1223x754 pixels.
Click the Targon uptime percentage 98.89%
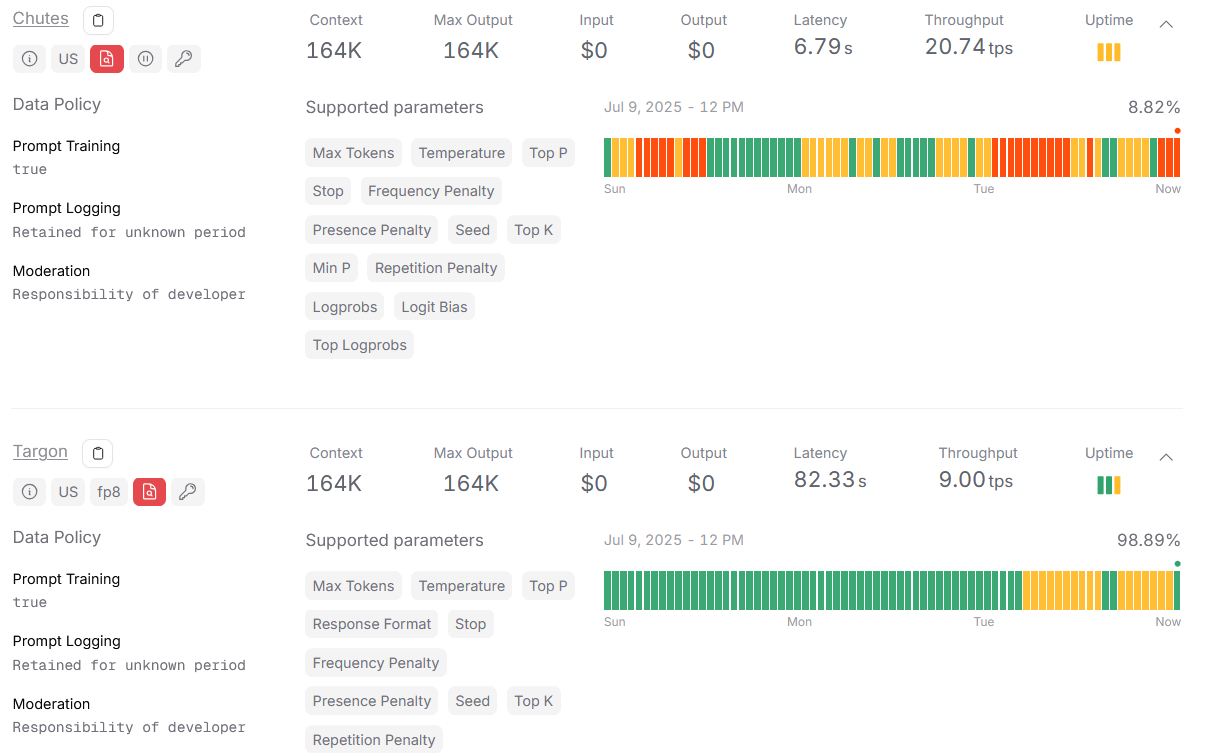[x=1149, y=540]
